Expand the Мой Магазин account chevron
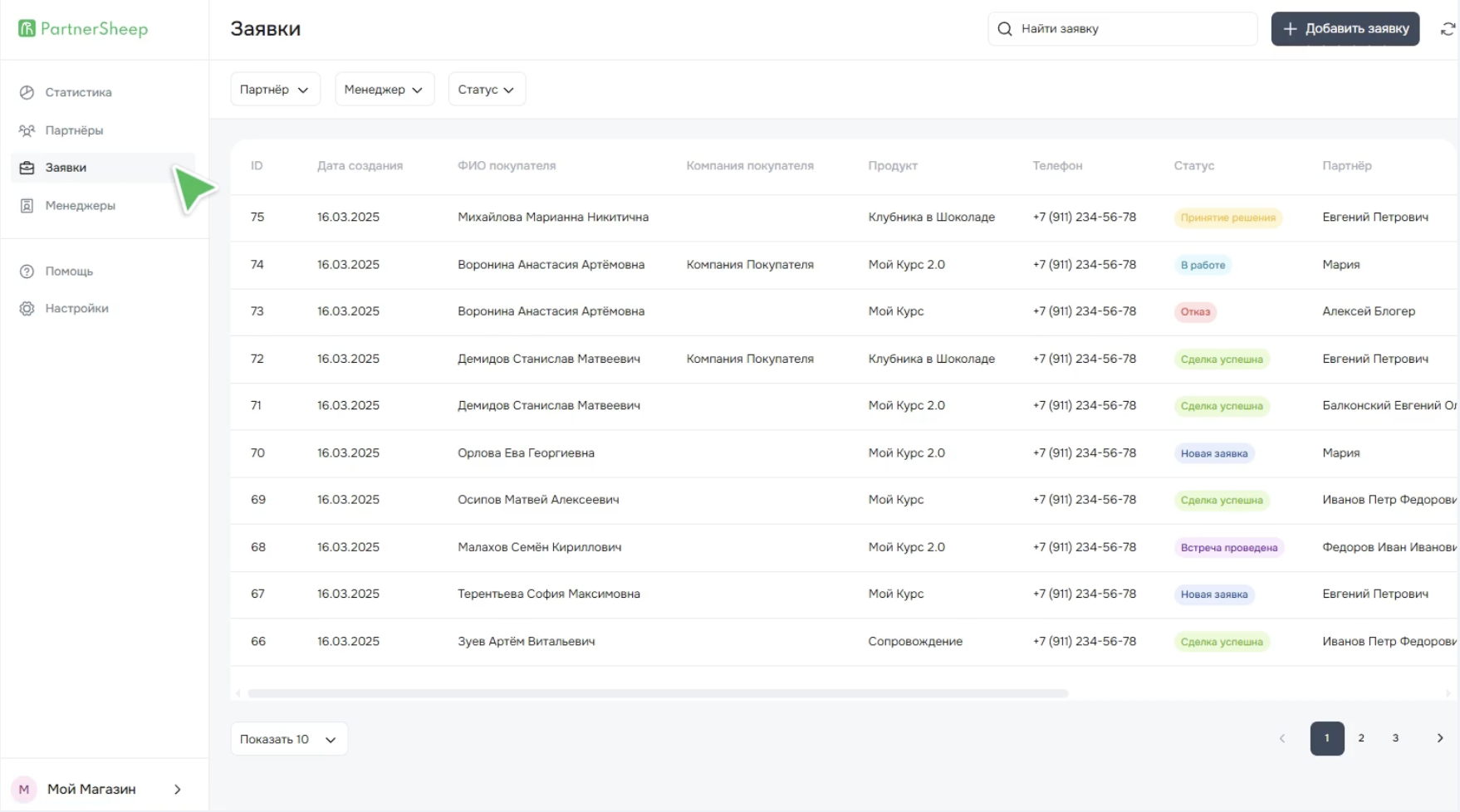 [x=178, y=790]
